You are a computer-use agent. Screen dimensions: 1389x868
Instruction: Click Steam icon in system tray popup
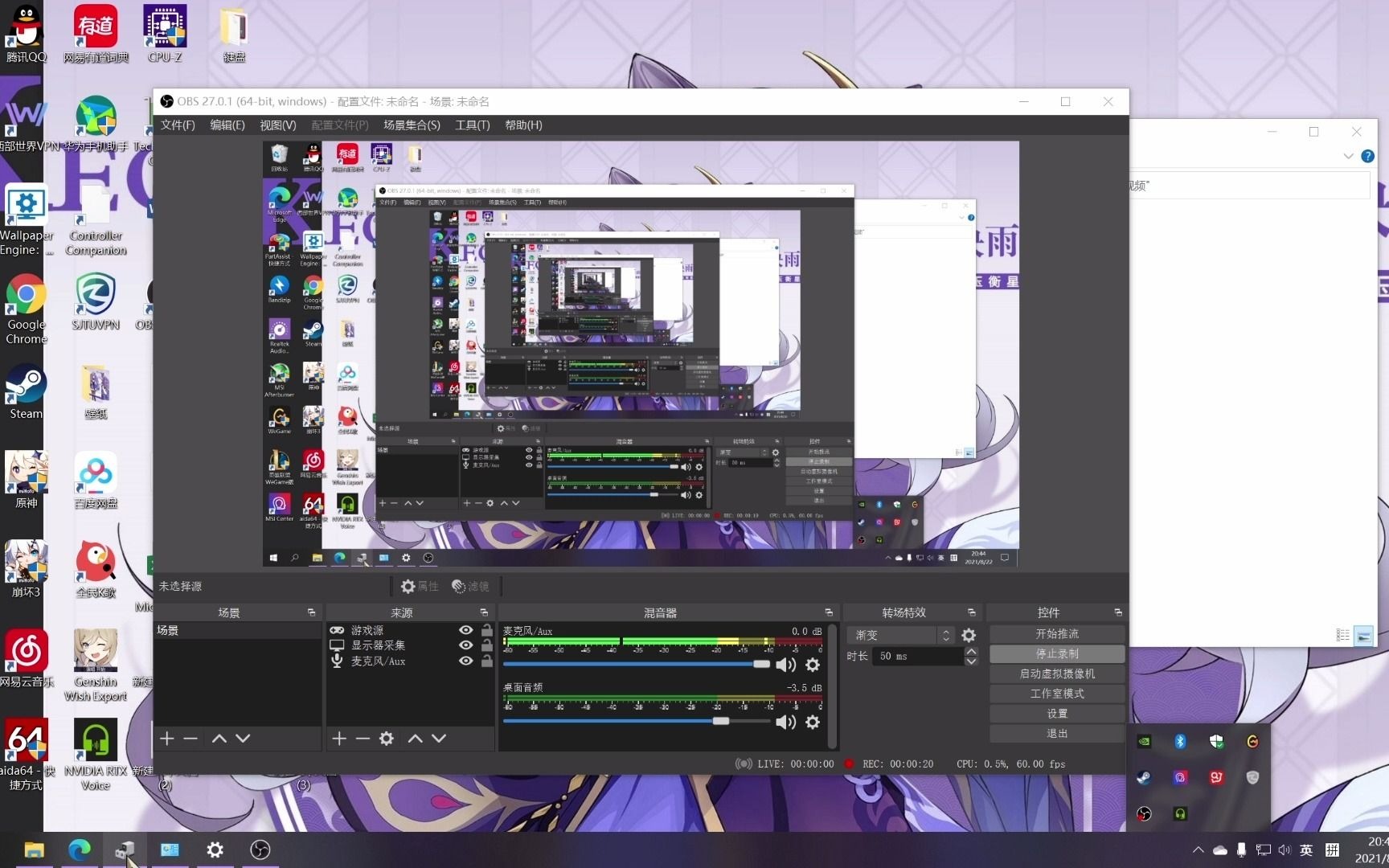coord(1144,777)
